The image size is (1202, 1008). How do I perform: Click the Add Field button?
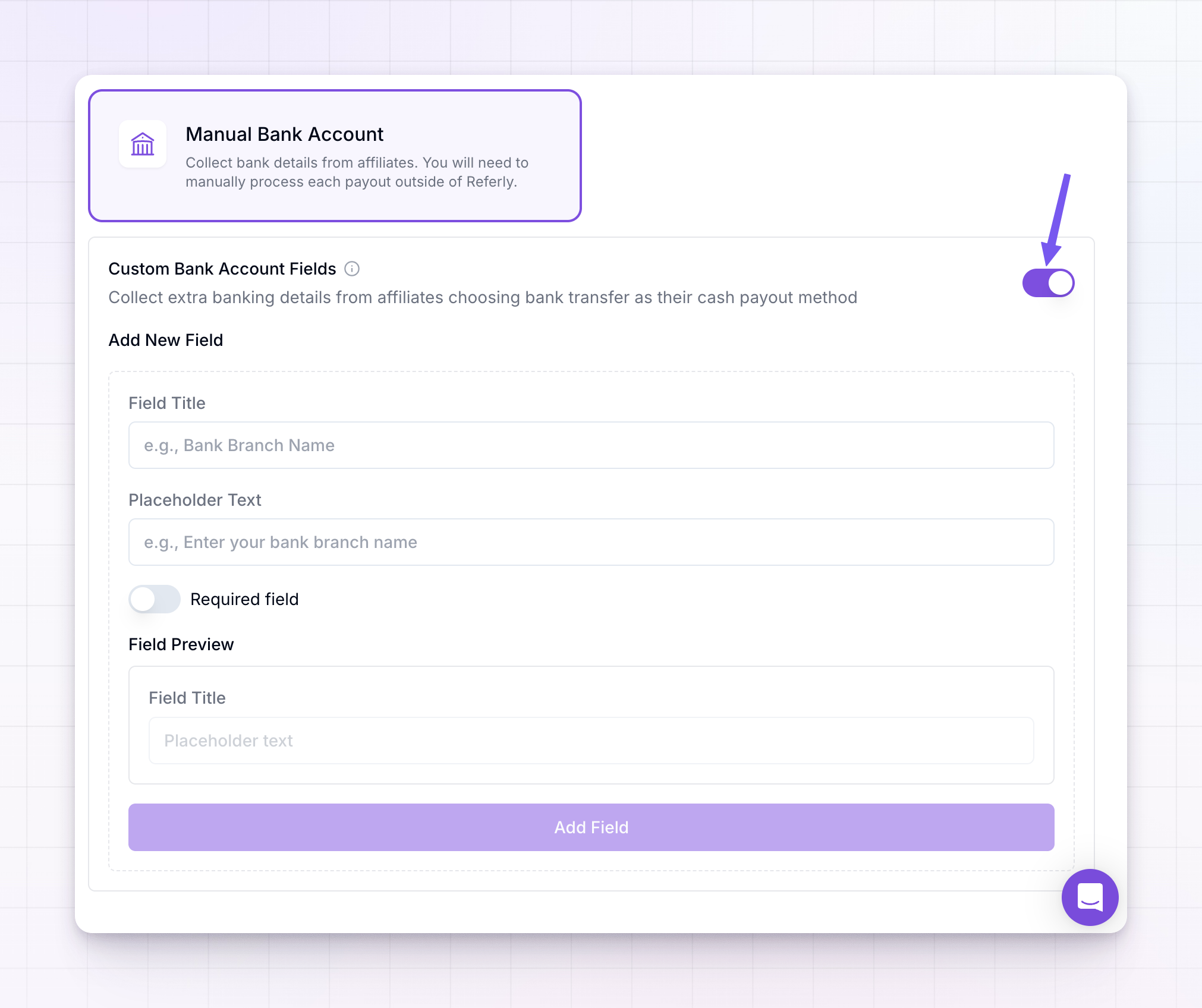pos(591,827)
